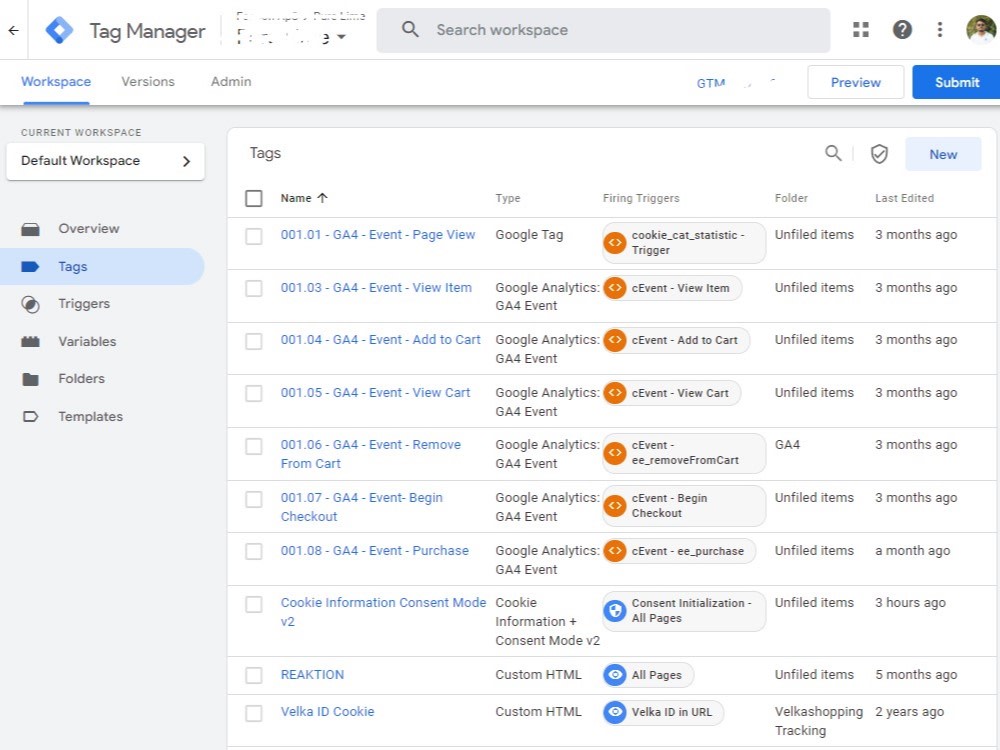Check the 001.08 Purchase tag checkbox

click(254, 551)
